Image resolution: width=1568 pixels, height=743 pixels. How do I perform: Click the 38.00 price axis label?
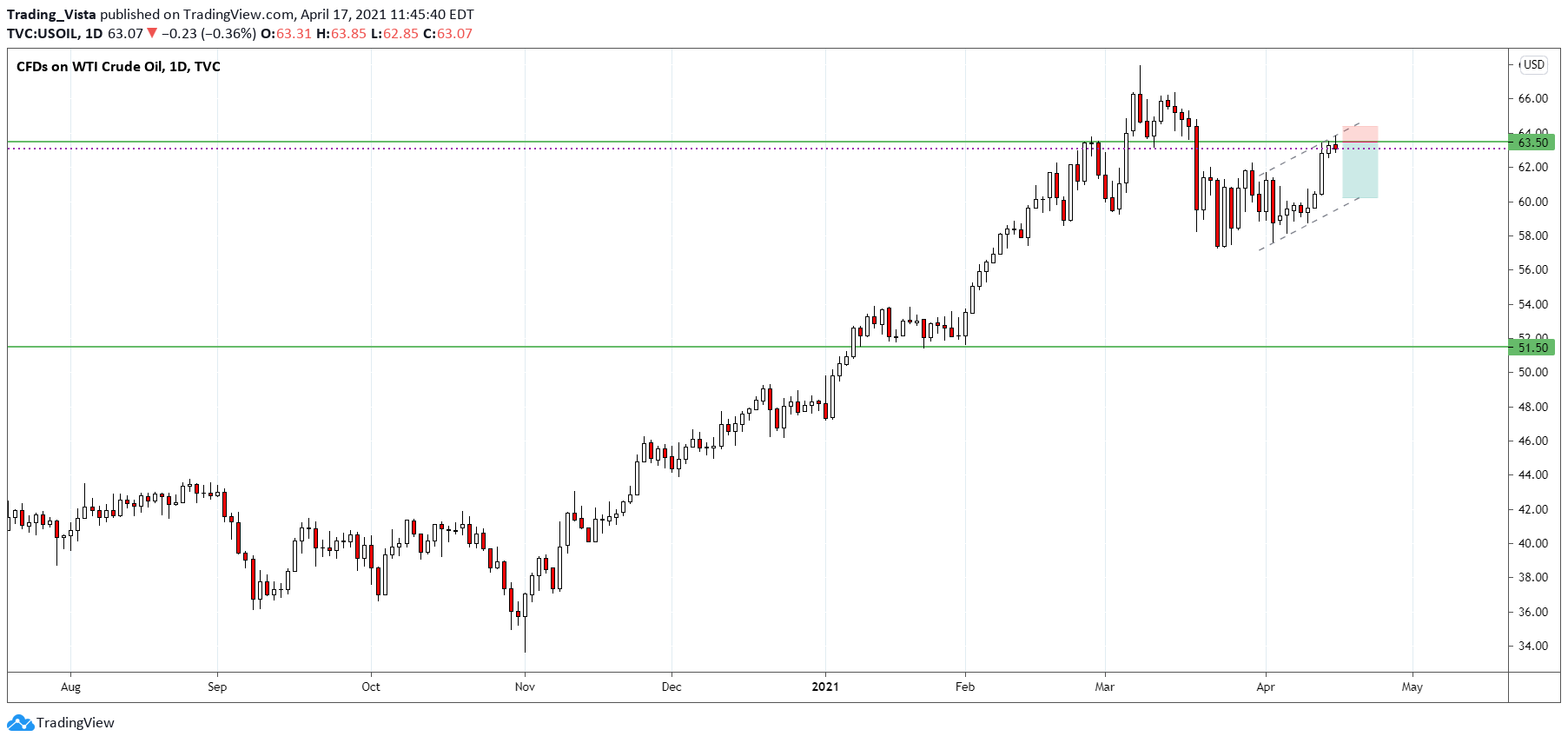pos(1533,577)
